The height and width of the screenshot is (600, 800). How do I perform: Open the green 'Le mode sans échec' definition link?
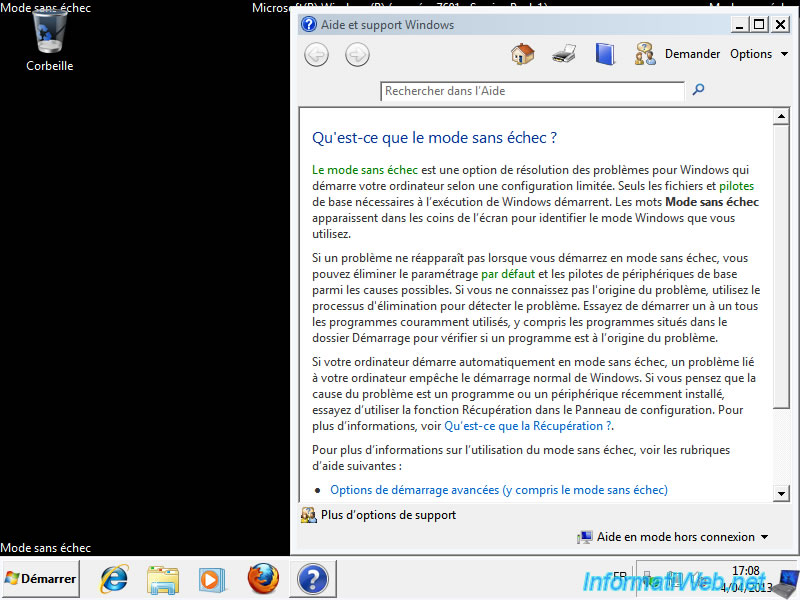coord(365,170)
